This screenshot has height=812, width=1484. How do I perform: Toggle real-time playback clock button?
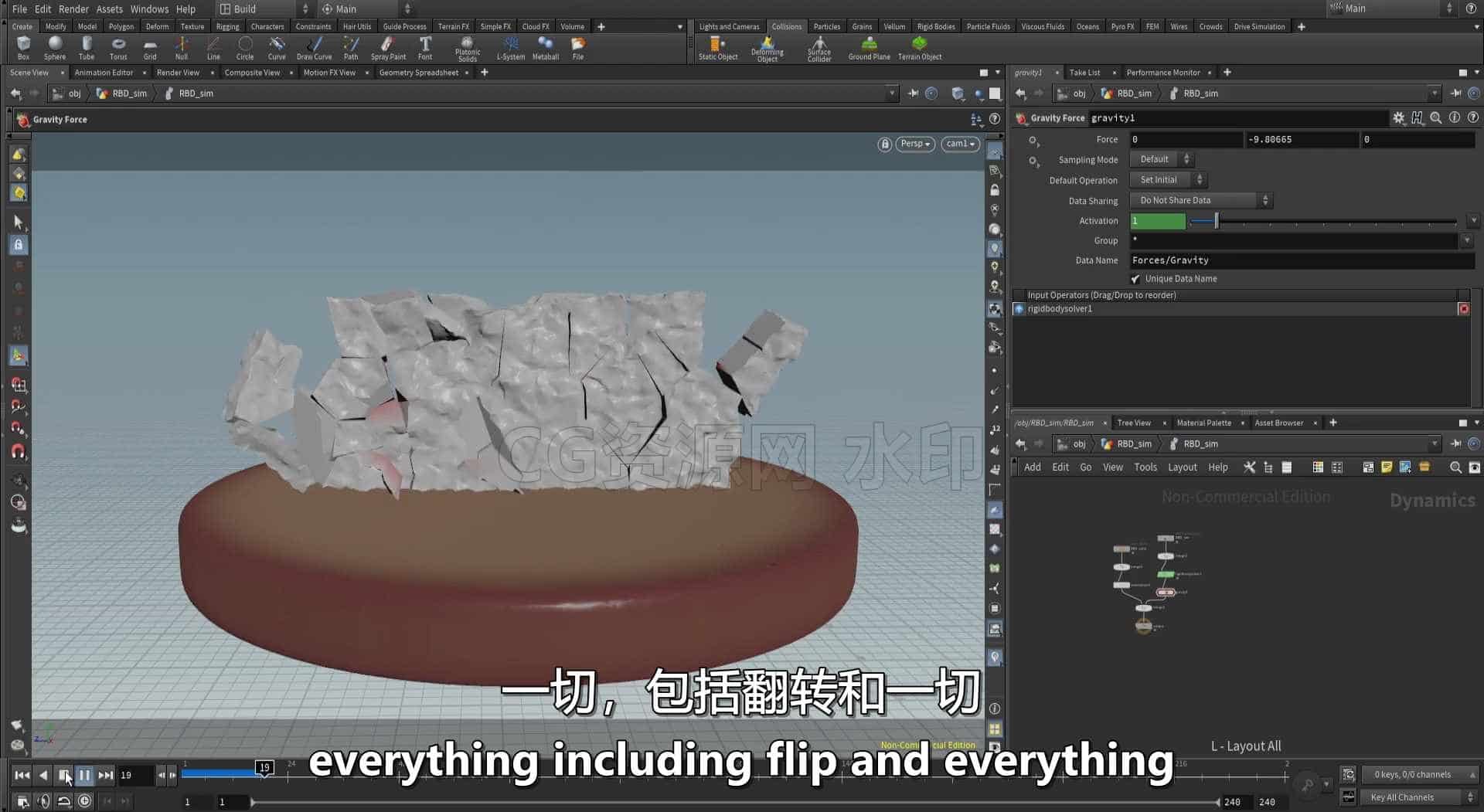[84, 801]
